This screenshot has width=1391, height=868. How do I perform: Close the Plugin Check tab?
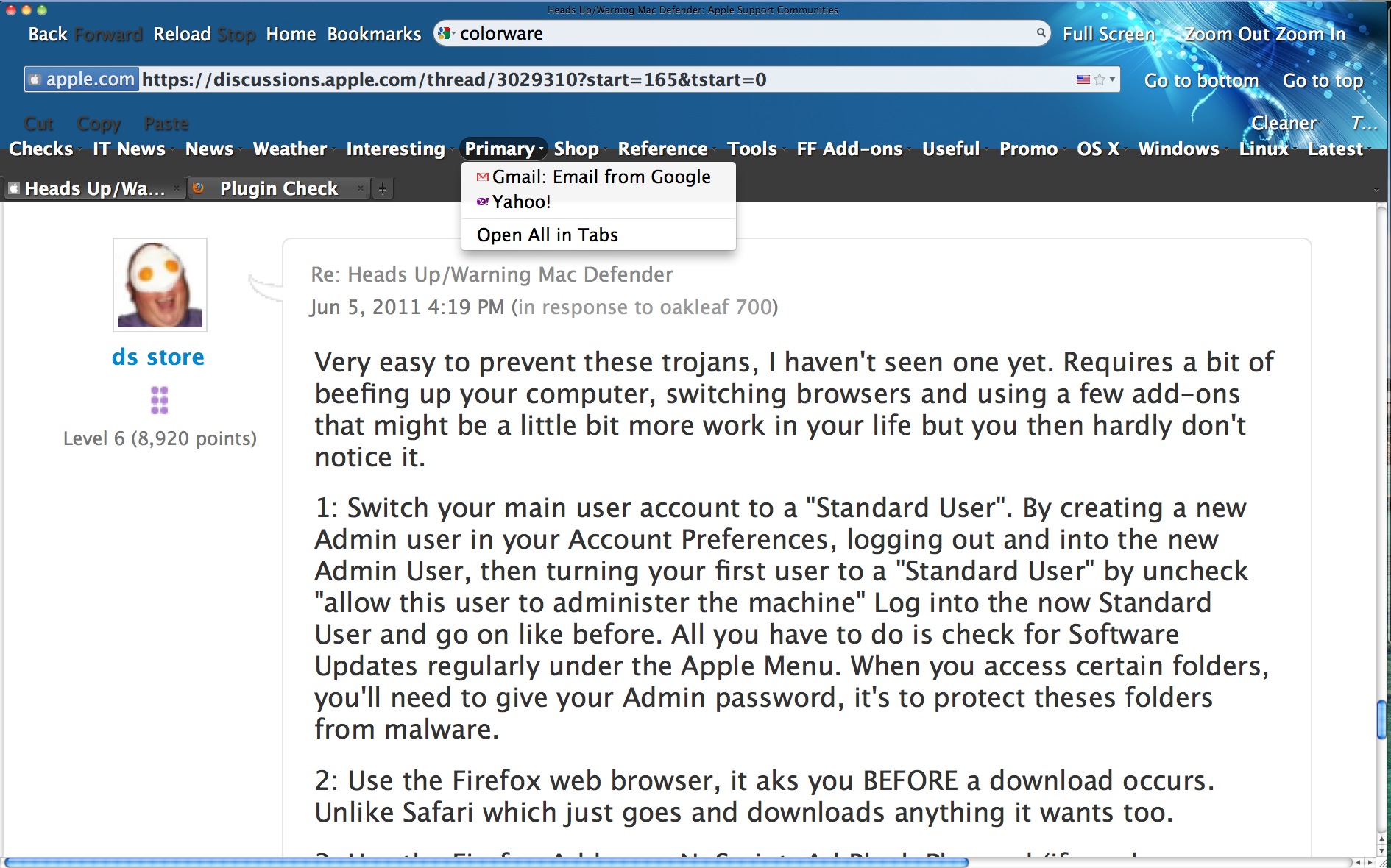click(x=360, y=189)
